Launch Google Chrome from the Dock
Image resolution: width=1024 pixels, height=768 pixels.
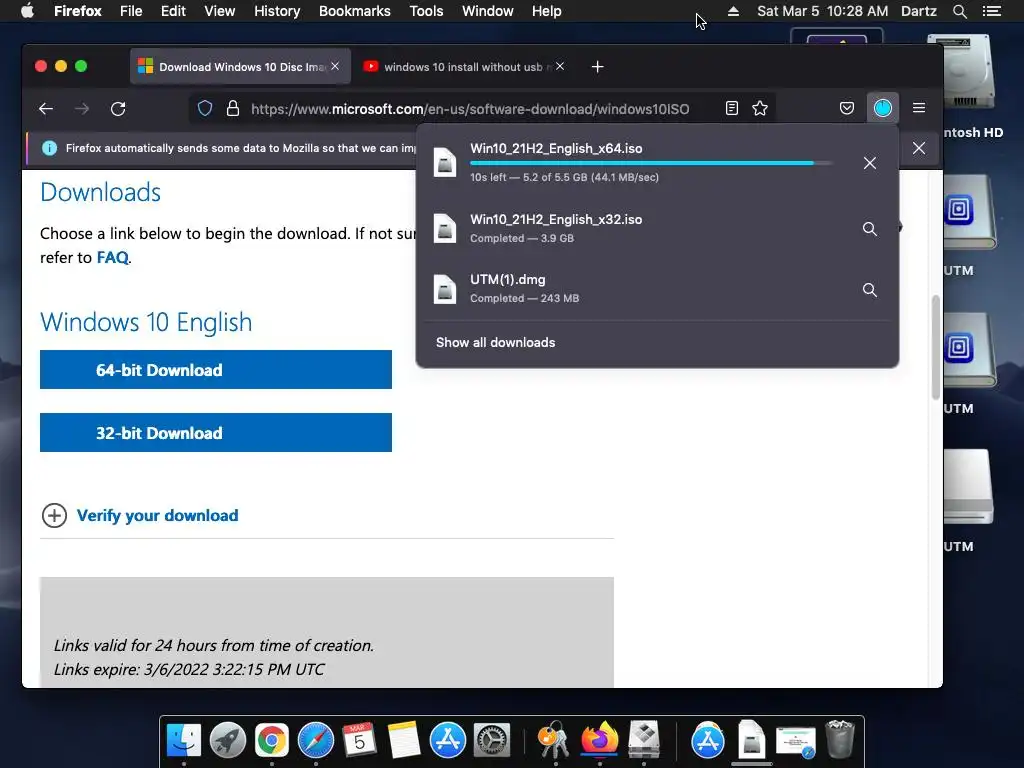(x=272, y=741)
